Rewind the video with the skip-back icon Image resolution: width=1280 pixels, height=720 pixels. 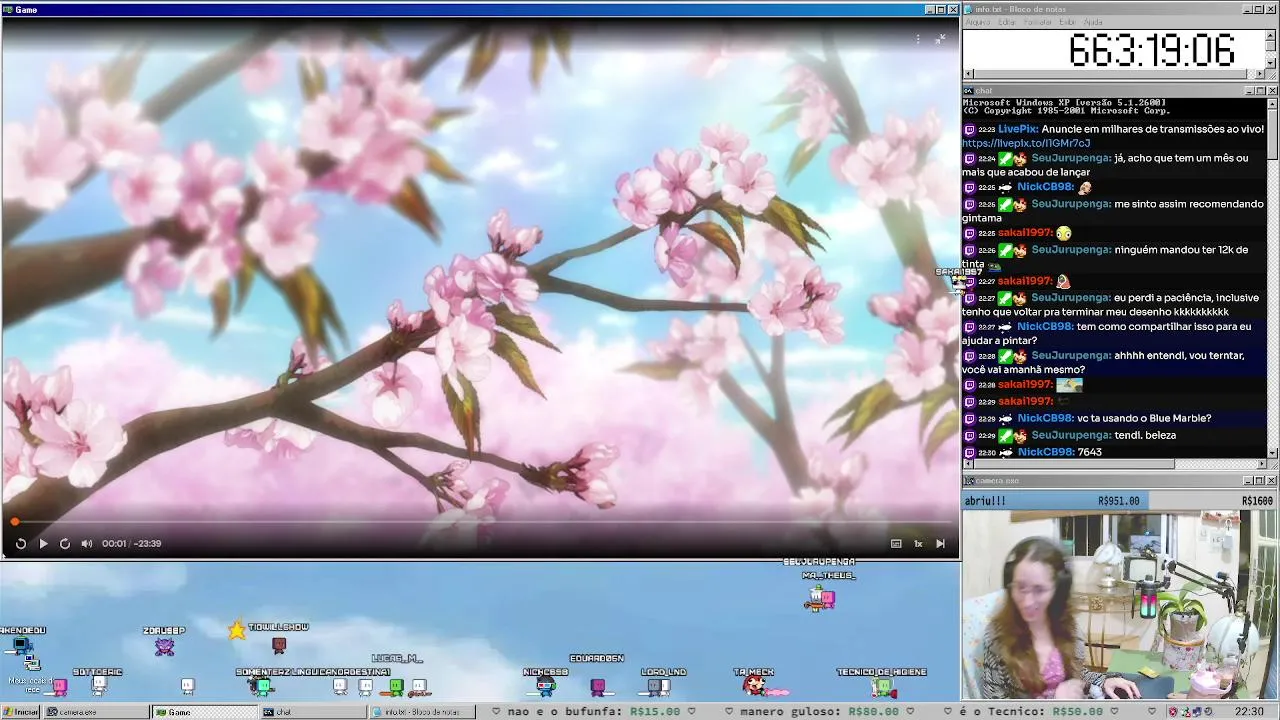tap(20, 544)
